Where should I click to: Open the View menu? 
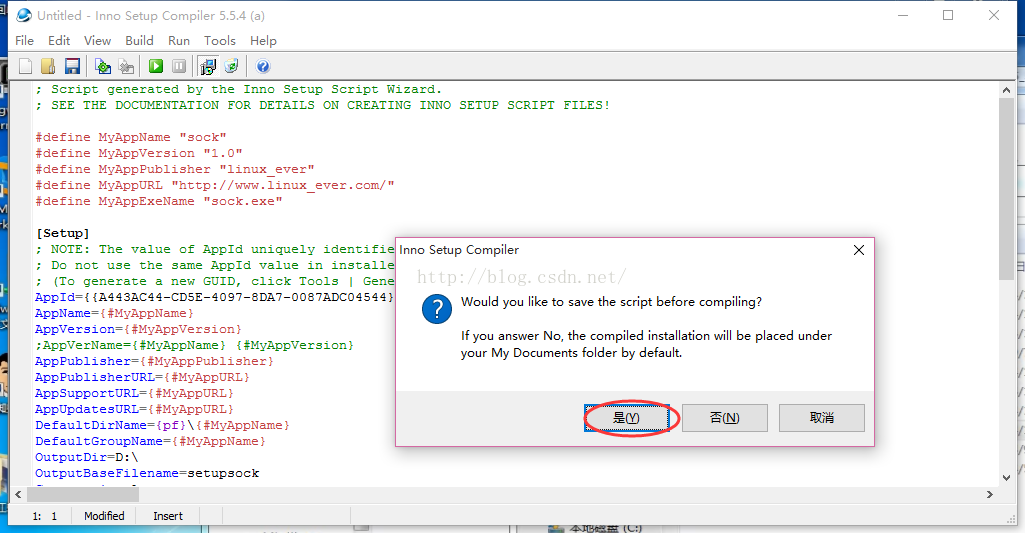pyautogui.click(x=97, y=41)
